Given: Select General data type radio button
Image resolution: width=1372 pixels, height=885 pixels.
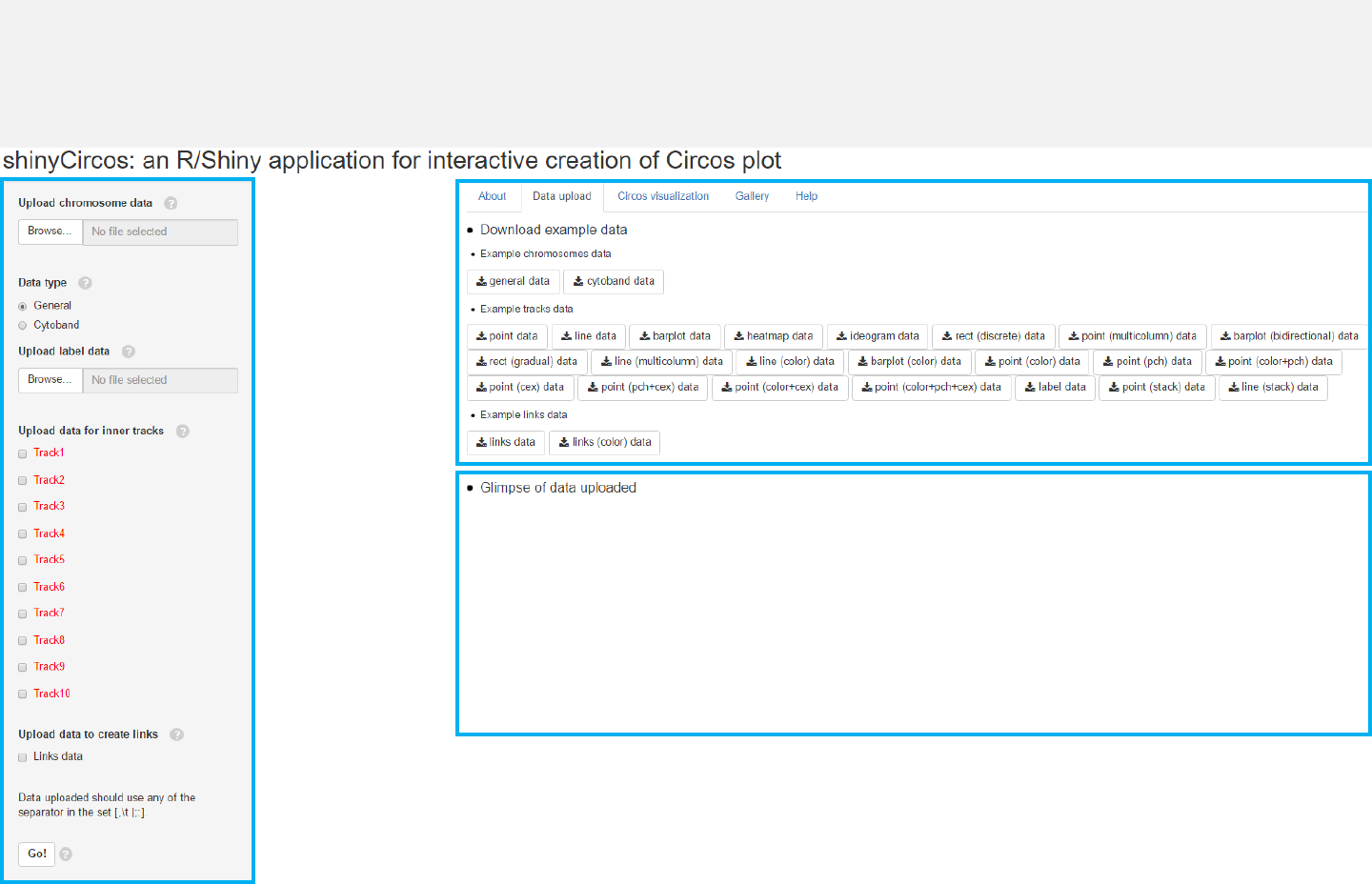Looking at the screenshot, I should [x=23, y=307].
